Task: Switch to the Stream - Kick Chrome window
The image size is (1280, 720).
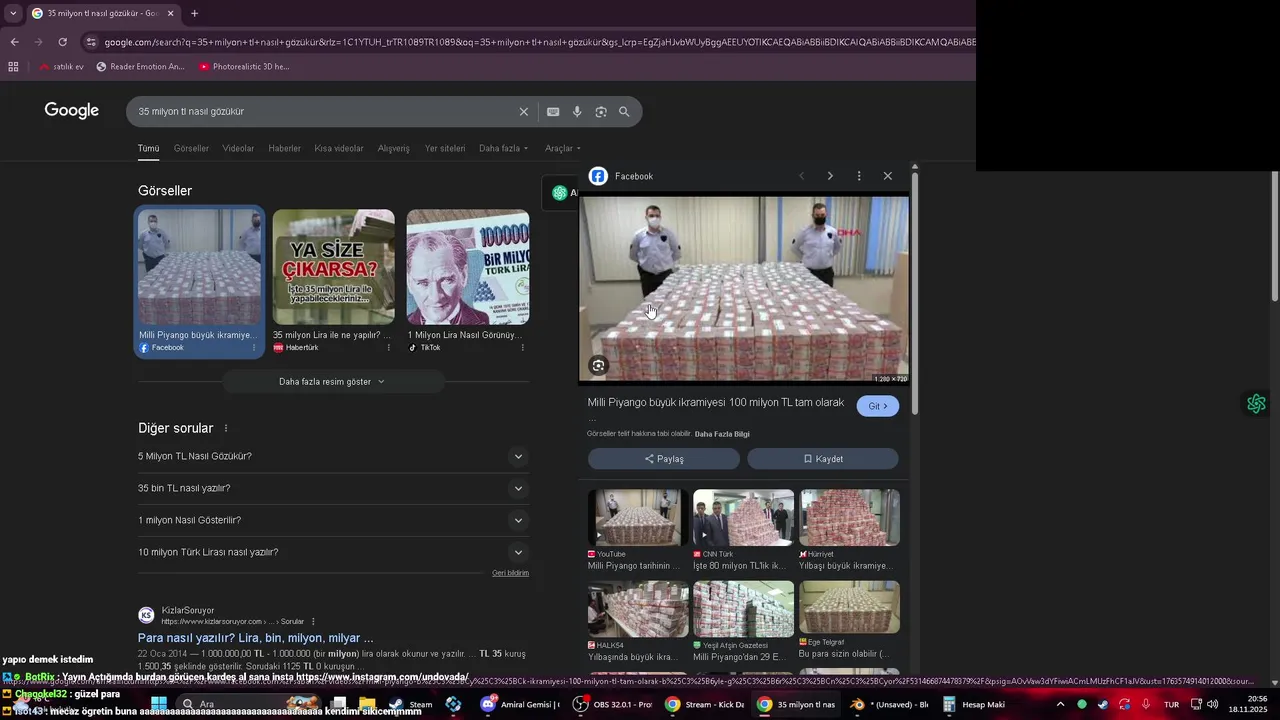Action: point(704,704)
